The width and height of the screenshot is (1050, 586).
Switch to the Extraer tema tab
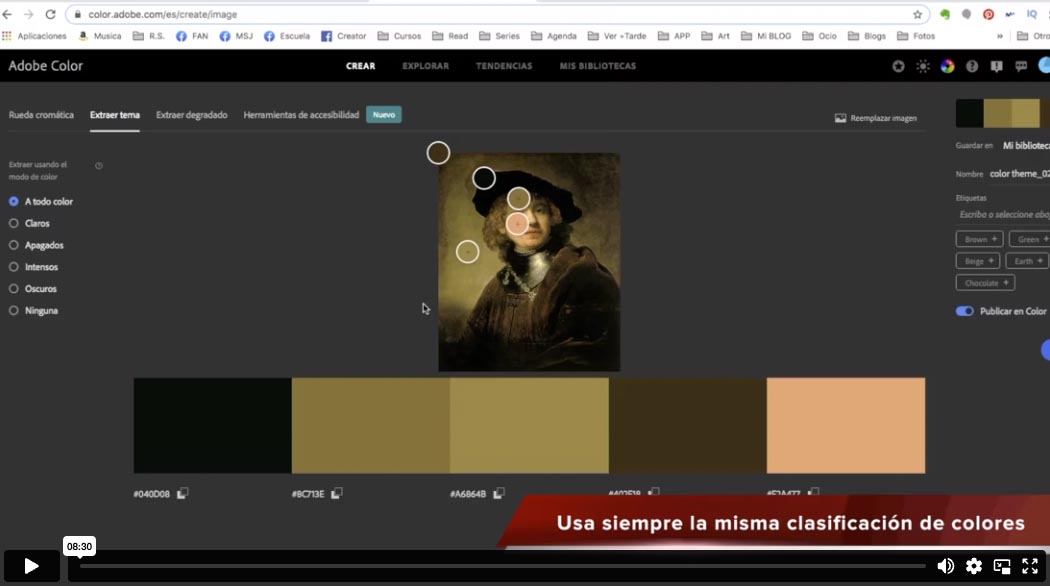115,115
